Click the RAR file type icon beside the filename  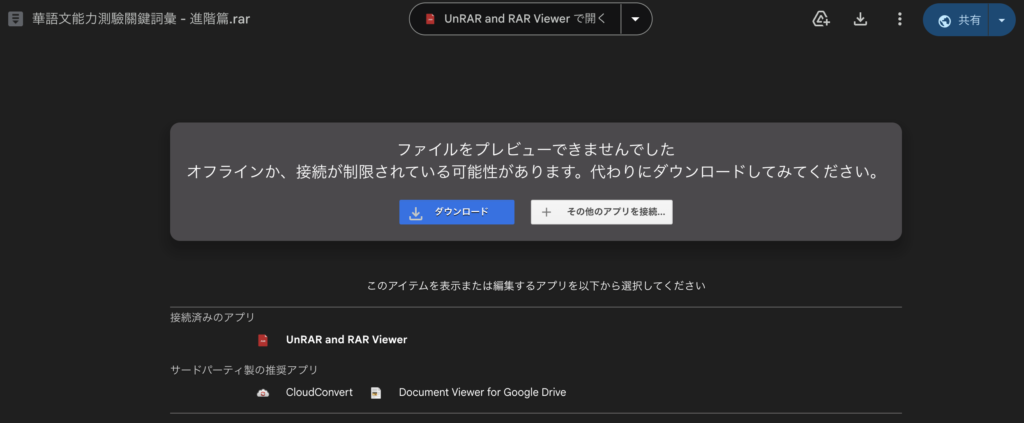(x=16, y=19)
